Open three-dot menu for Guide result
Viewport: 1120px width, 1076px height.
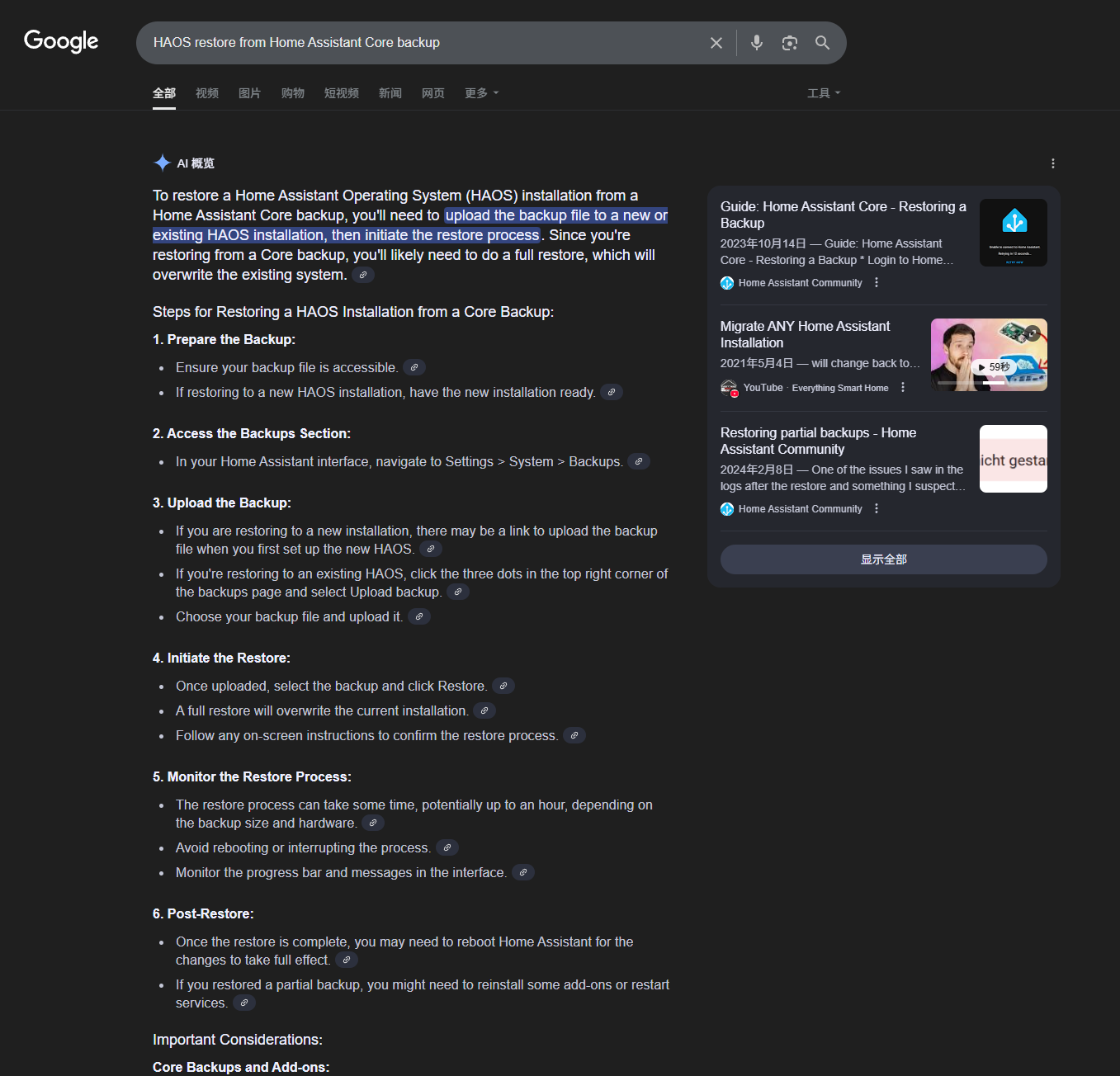tap(877, 283)
